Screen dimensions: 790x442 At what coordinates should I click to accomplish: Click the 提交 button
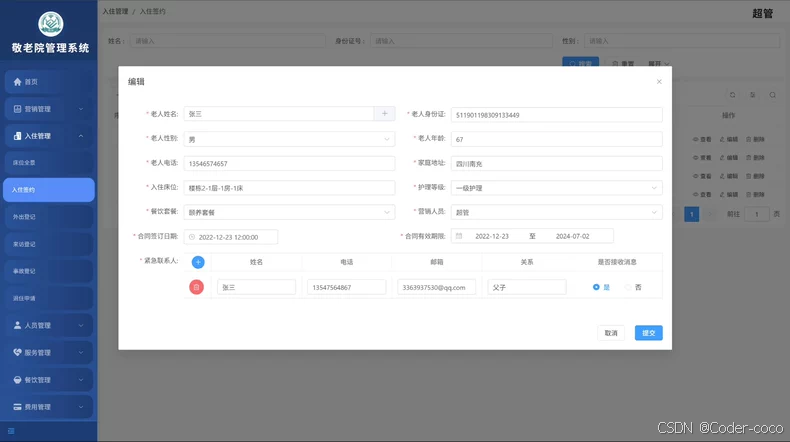pyautogui.click(x=648, y=333)
